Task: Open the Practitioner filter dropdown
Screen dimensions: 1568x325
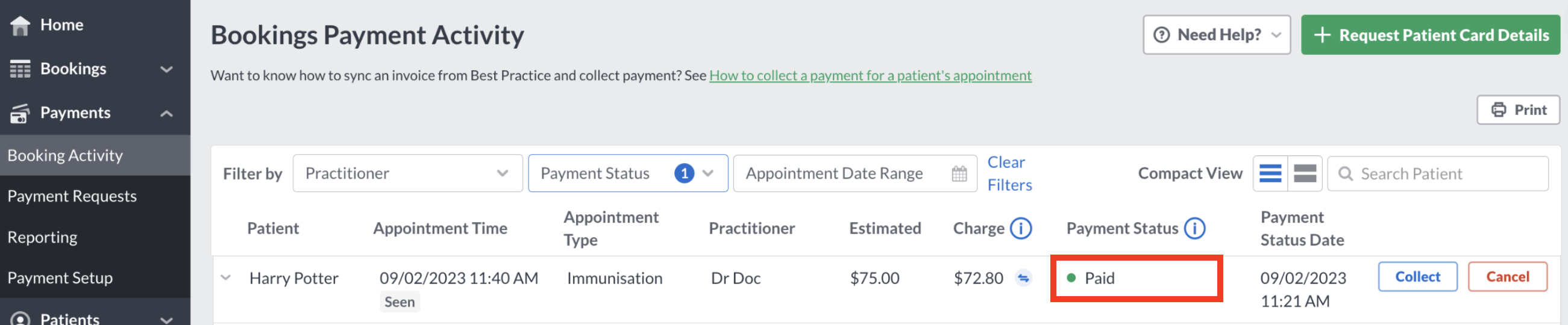Action: [408, 174]
